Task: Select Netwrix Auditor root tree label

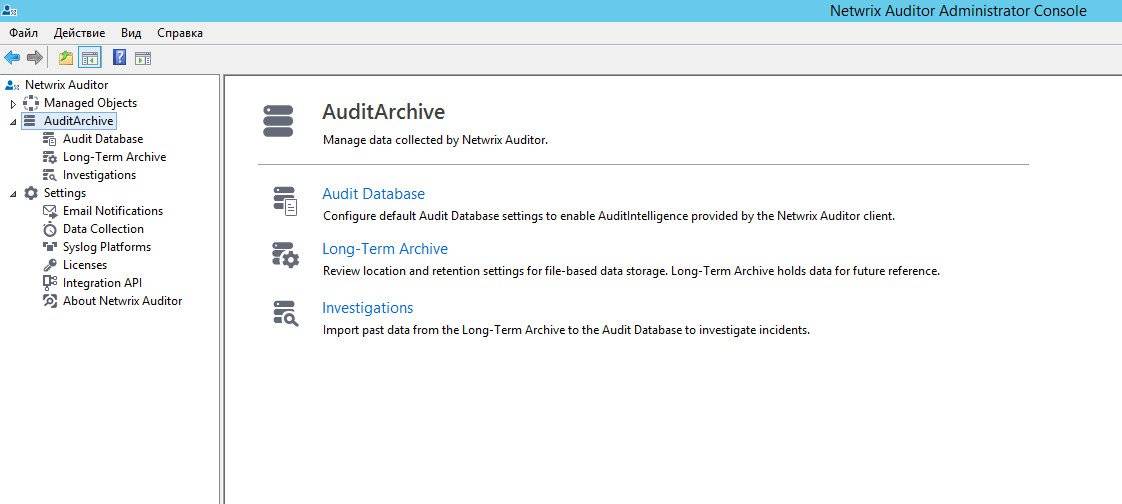Action: (67, 85)
